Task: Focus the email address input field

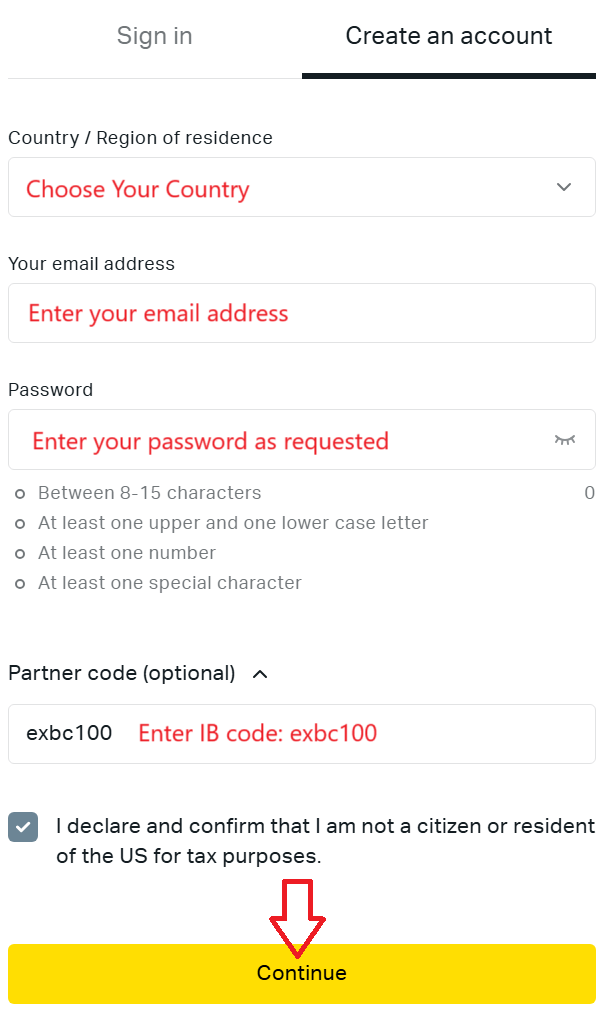Action: pyautogui.click(x=302, y=313)
